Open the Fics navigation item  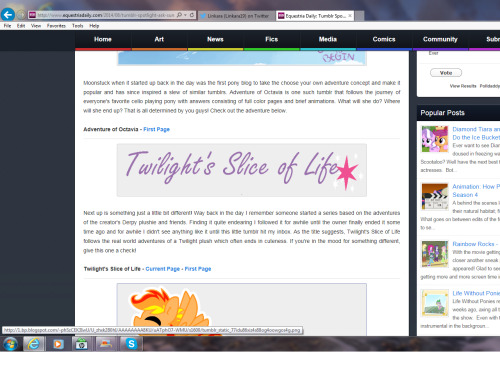[271, 39]
